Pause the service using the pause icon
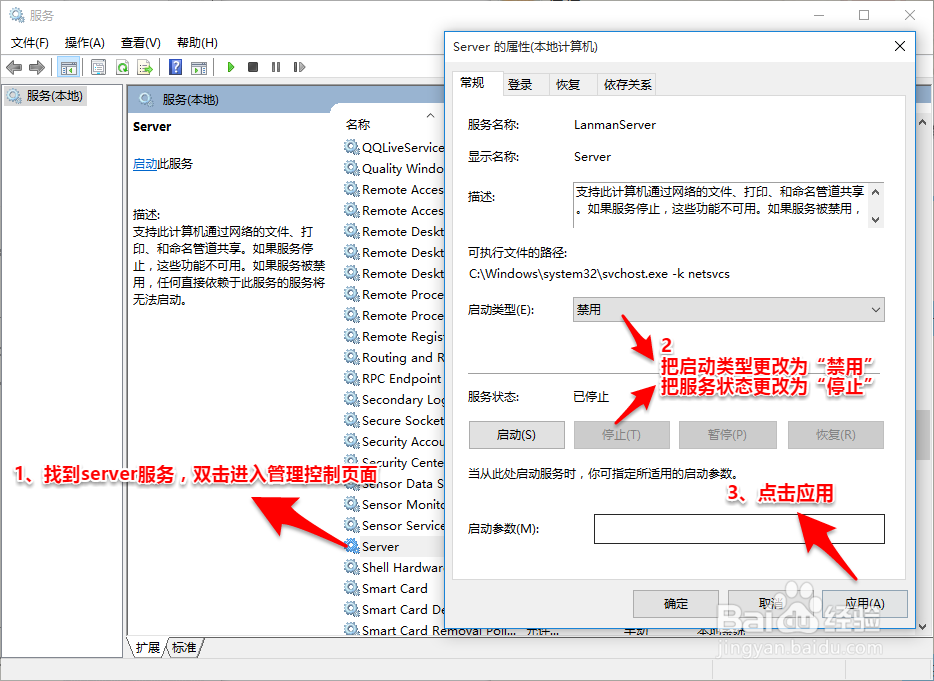 [x=277, y=67]
